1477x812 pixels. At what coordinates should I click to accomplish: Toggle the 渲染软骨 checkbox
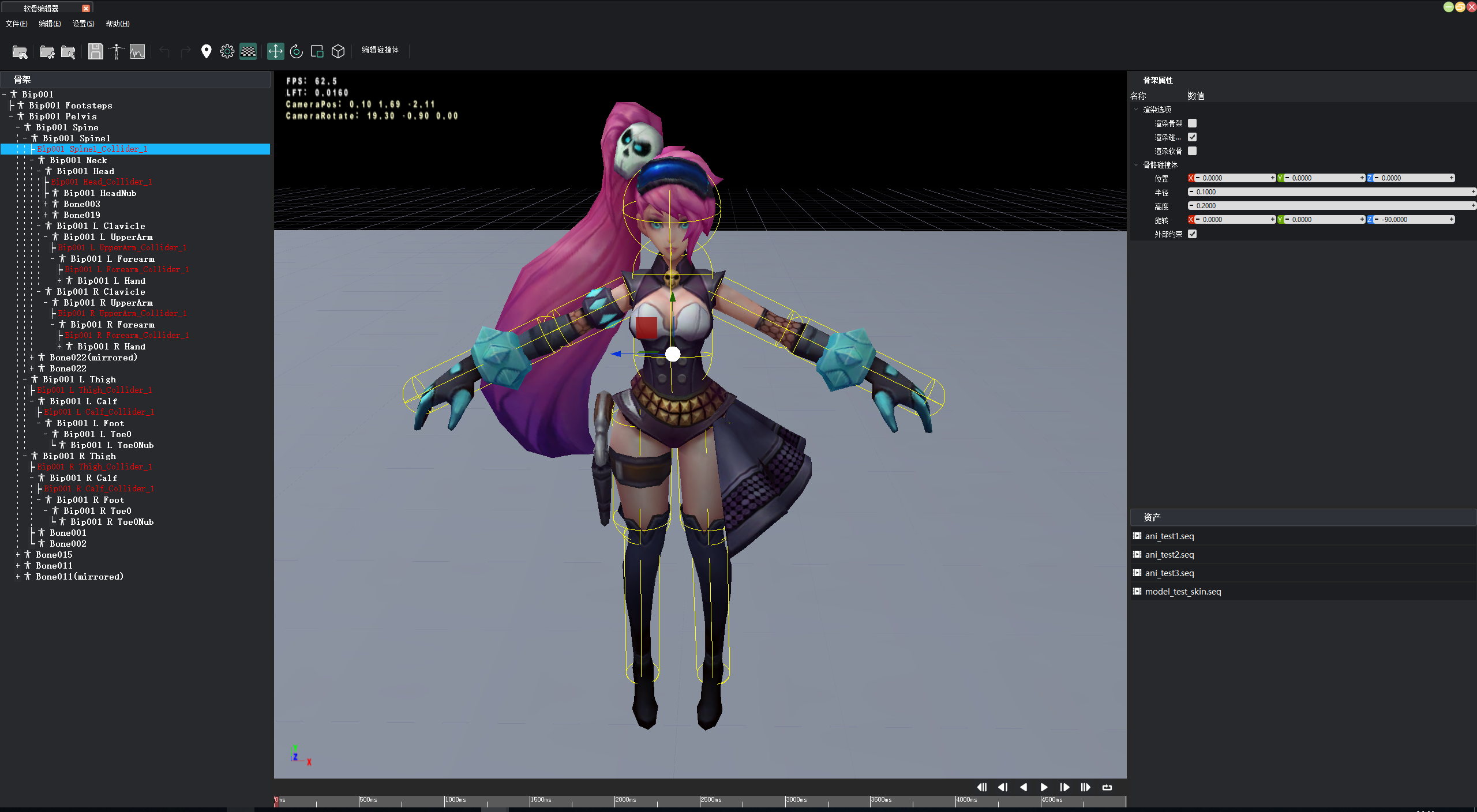coord(1193,151)
